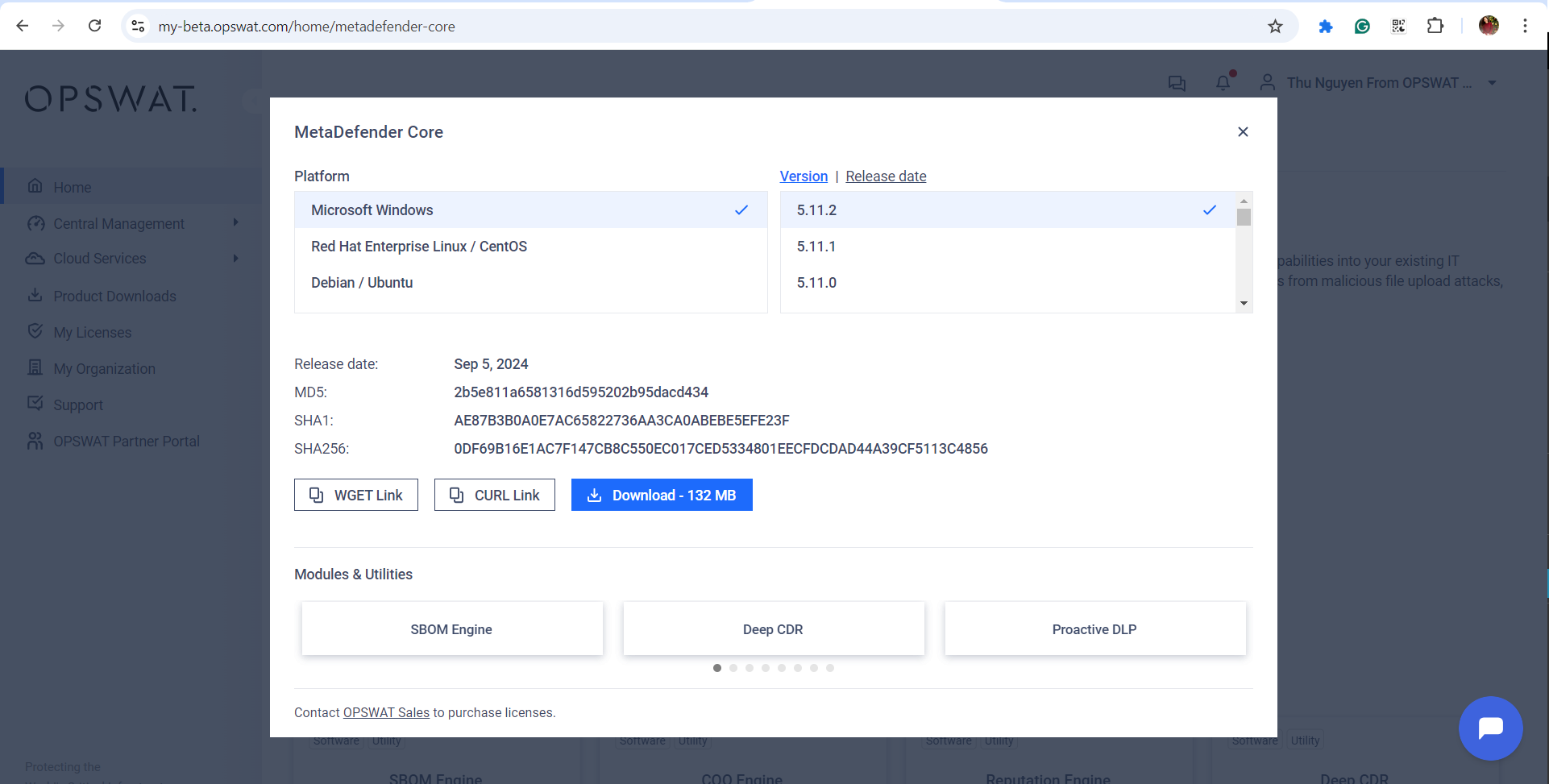
Task: Click the Product Downloads download icon
Action: [x=35, y=295]
